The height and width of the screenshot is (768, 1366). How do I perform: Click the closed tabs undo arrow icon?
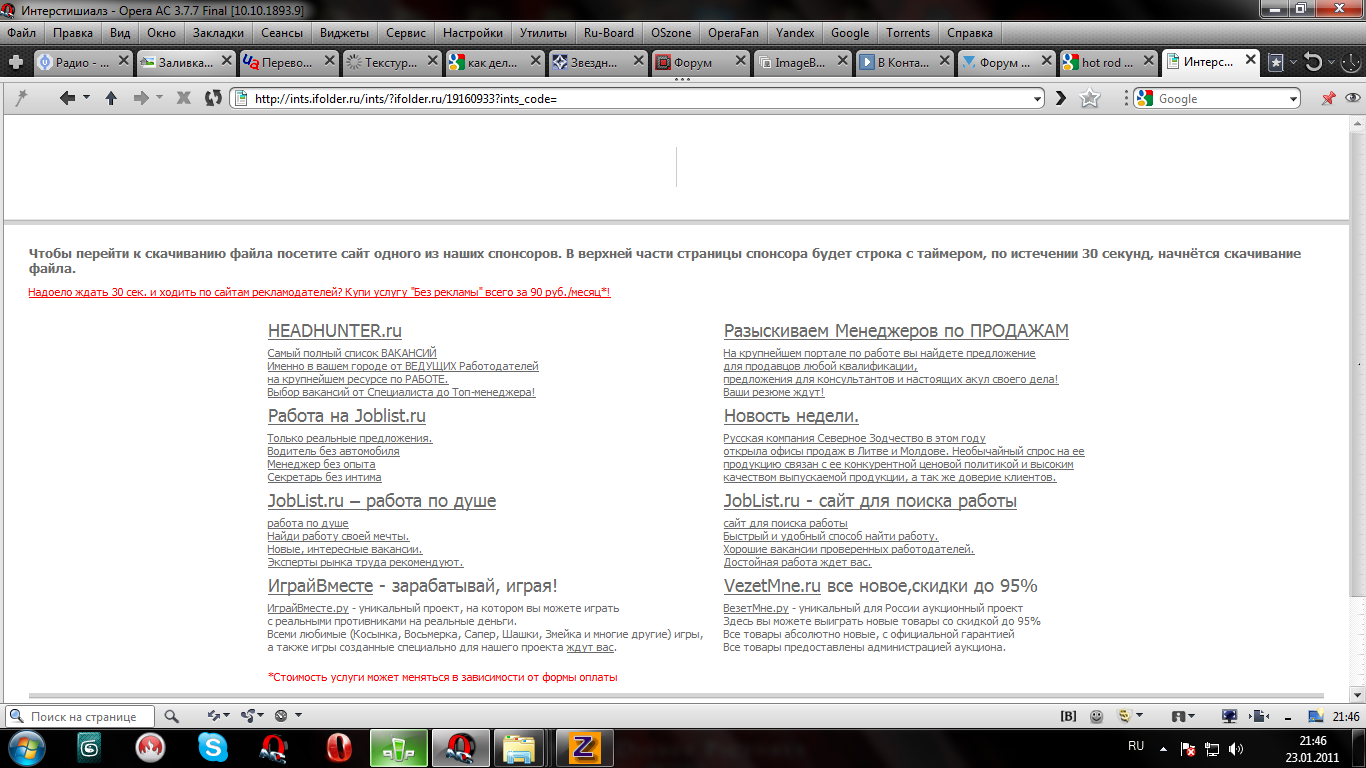coord(1314,63)
